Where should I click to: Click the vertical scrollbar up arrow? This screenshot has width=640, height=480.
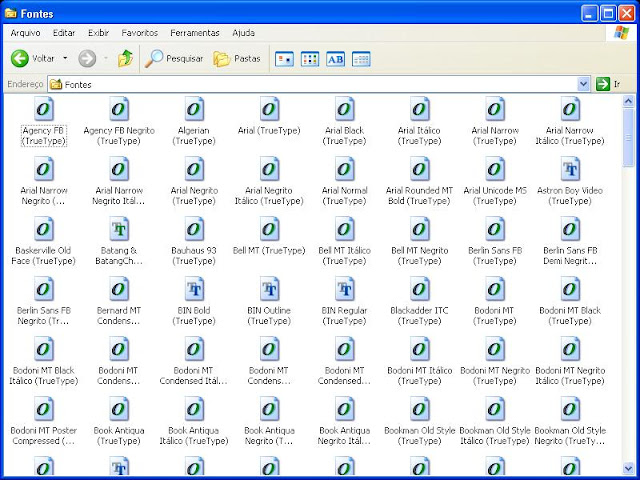click(628, 101)
